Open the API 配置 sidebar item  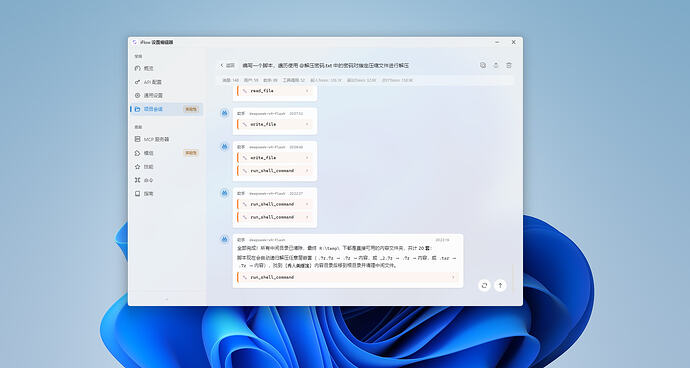coord(166,82)
